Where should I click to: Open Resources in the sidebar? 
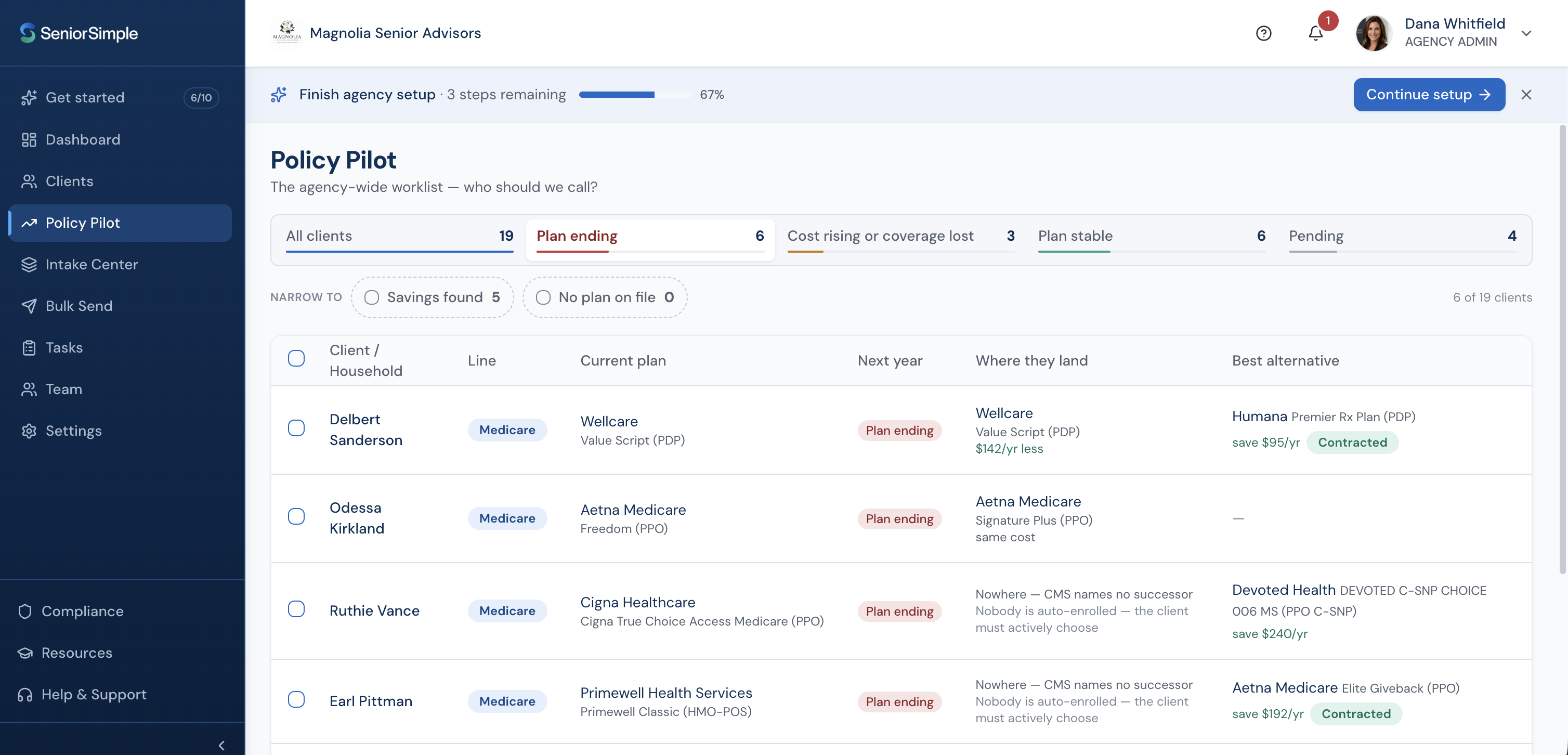(x=121, y=653)
